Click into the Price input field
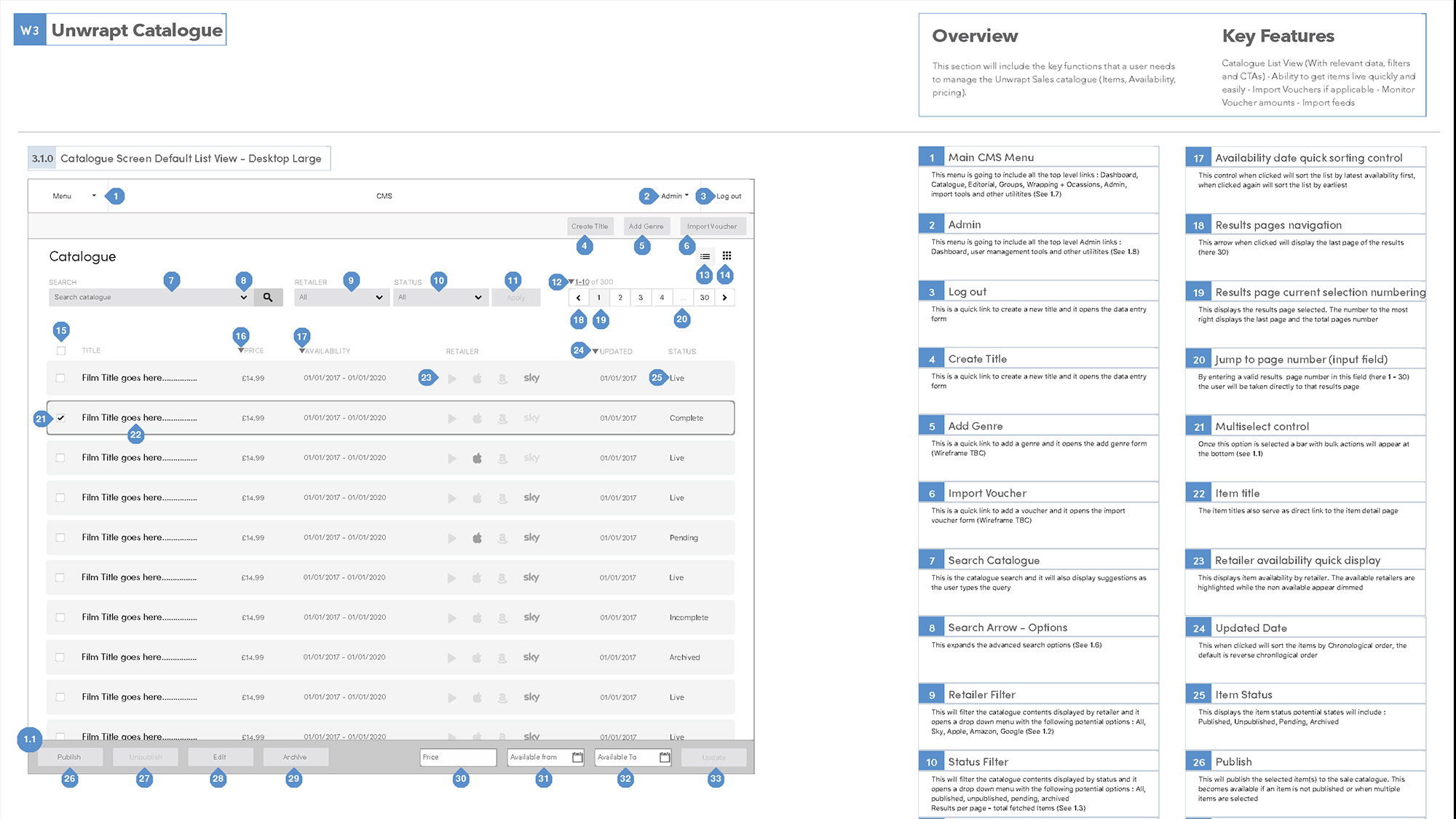 [x=458, y=757]
